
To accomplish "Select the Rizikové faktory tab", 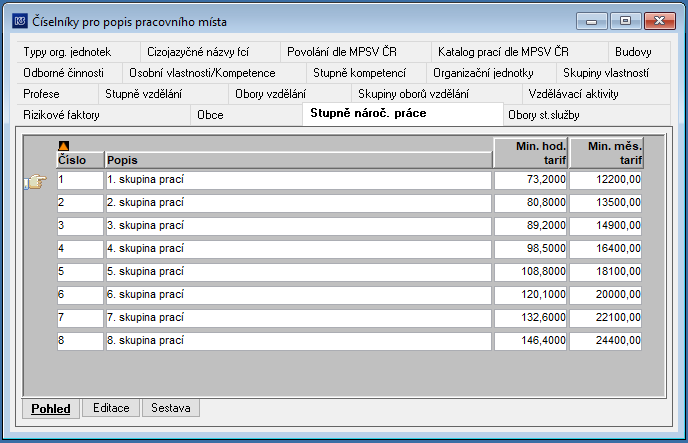I will pos(104,115).
